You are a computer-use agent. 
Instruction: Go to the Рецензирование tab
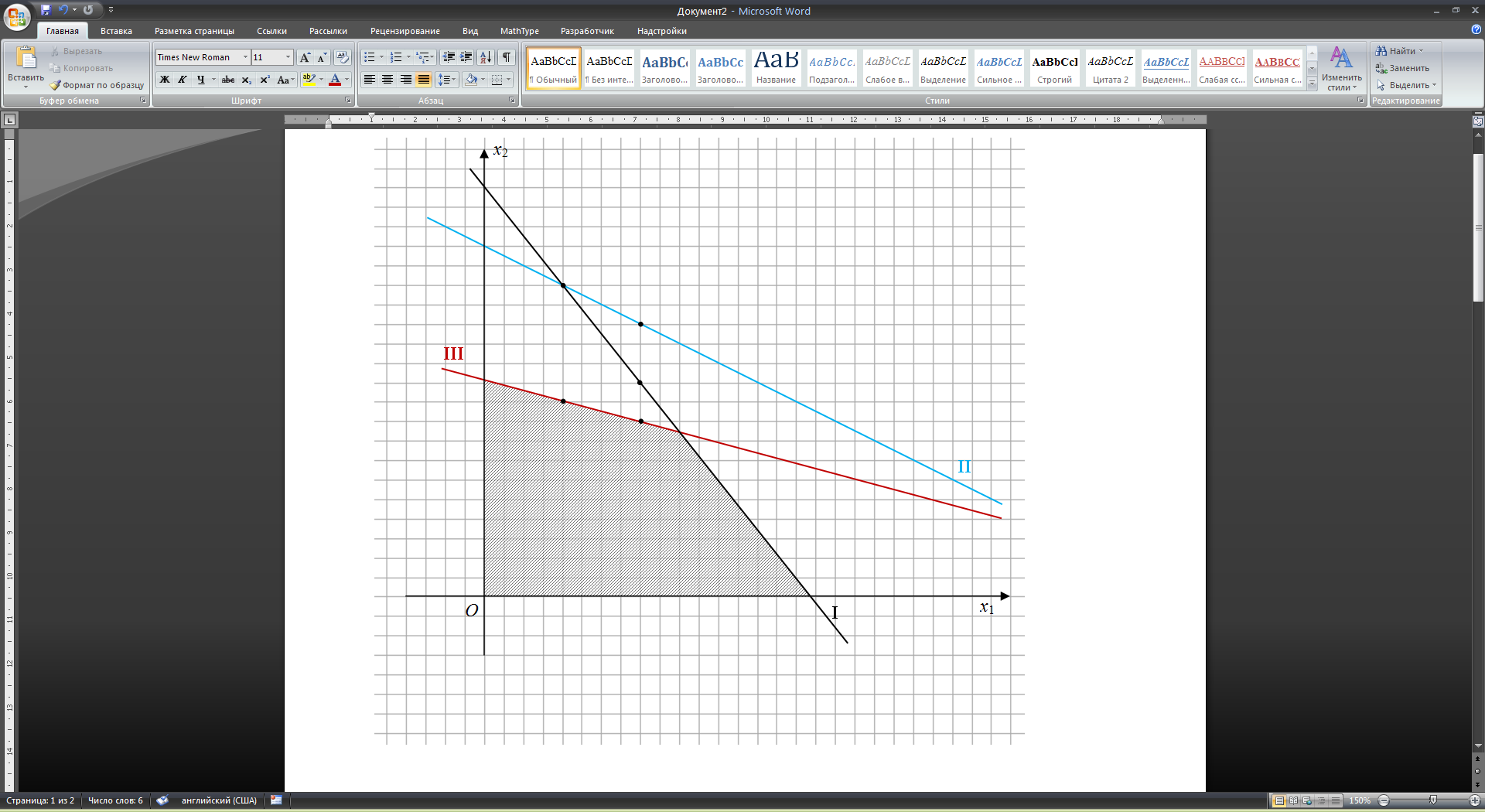coord(405,31)
